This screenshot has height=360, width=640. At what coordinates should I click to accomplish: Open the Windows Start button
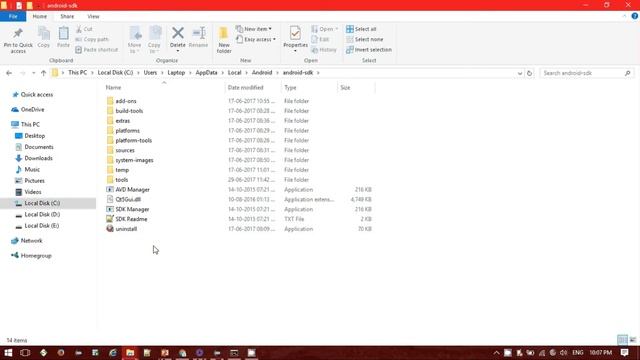[8, 353]
